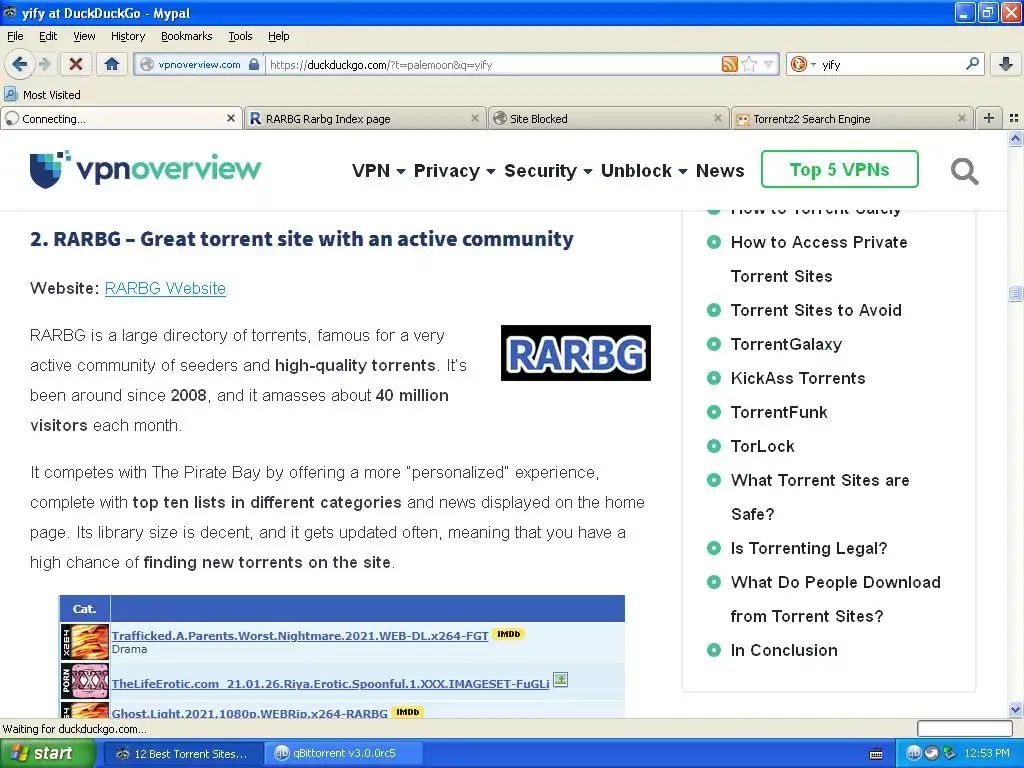Click the RSS feed icon in address bar

pyautogui.click(x=729, y=64)
